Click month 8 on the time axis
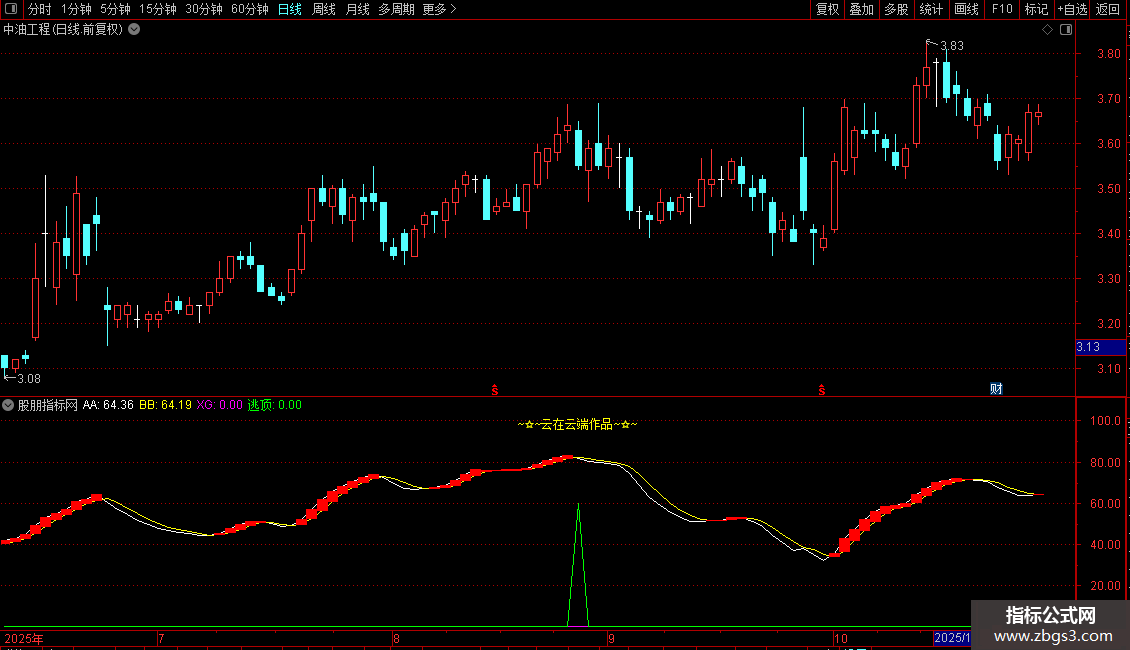 396,638
